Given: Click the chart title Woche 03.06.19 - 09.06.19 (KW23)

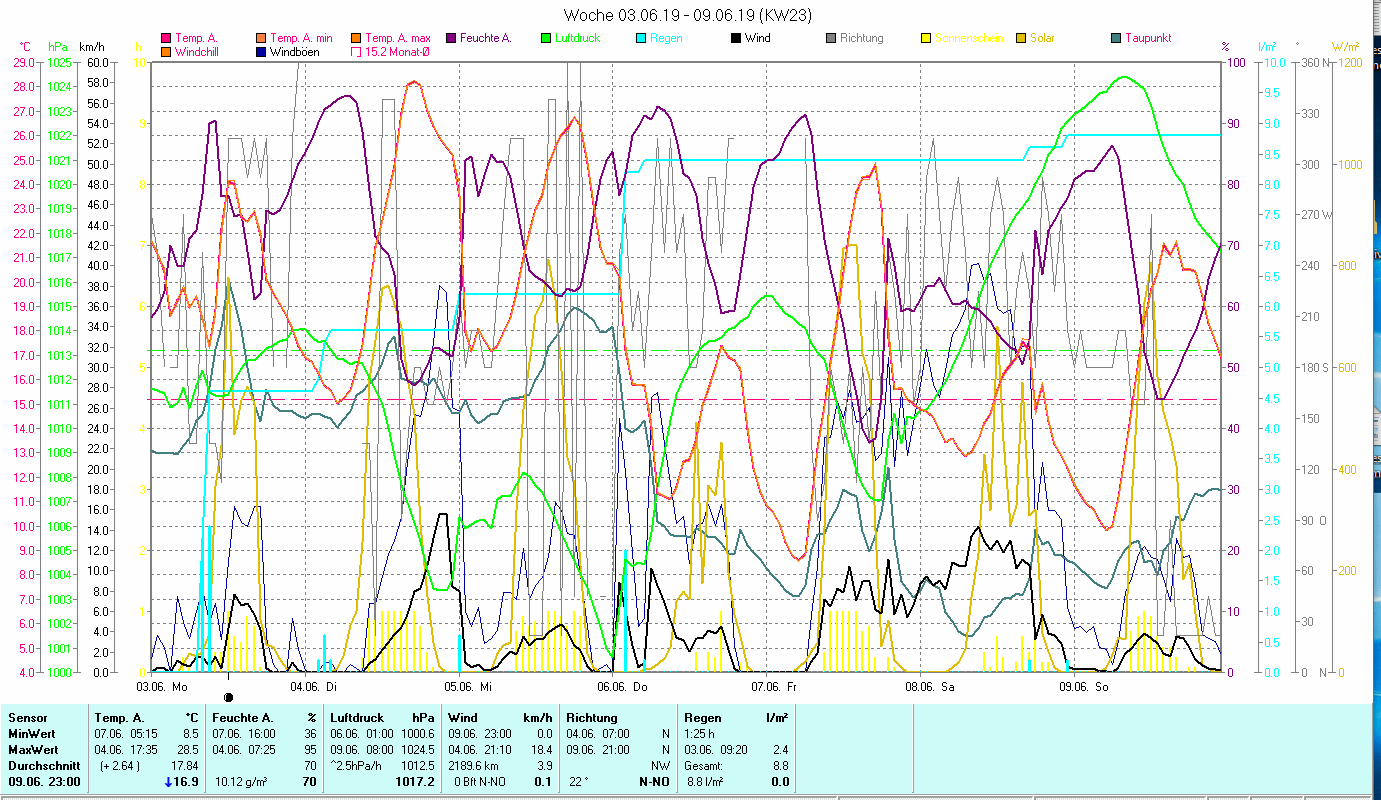Looking at the screenshot, I should coord(688,15).
